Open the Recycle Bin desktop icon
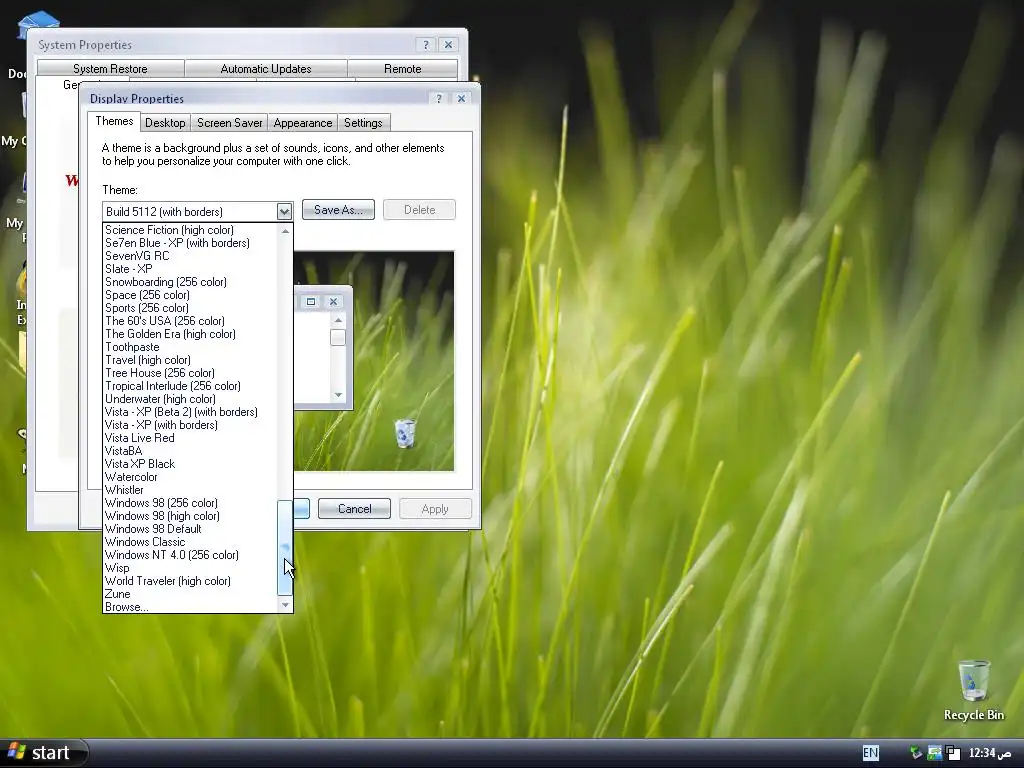1024x768 pixels. coord(973,690)
